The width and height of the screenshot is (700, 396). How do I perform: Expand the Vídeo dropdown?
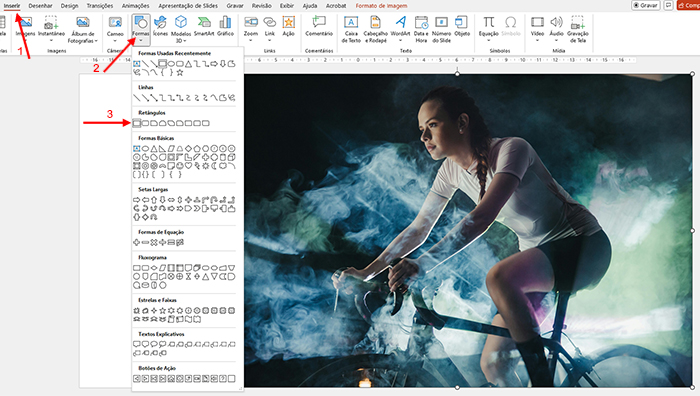pyautogui.click(x=537, y=41)
